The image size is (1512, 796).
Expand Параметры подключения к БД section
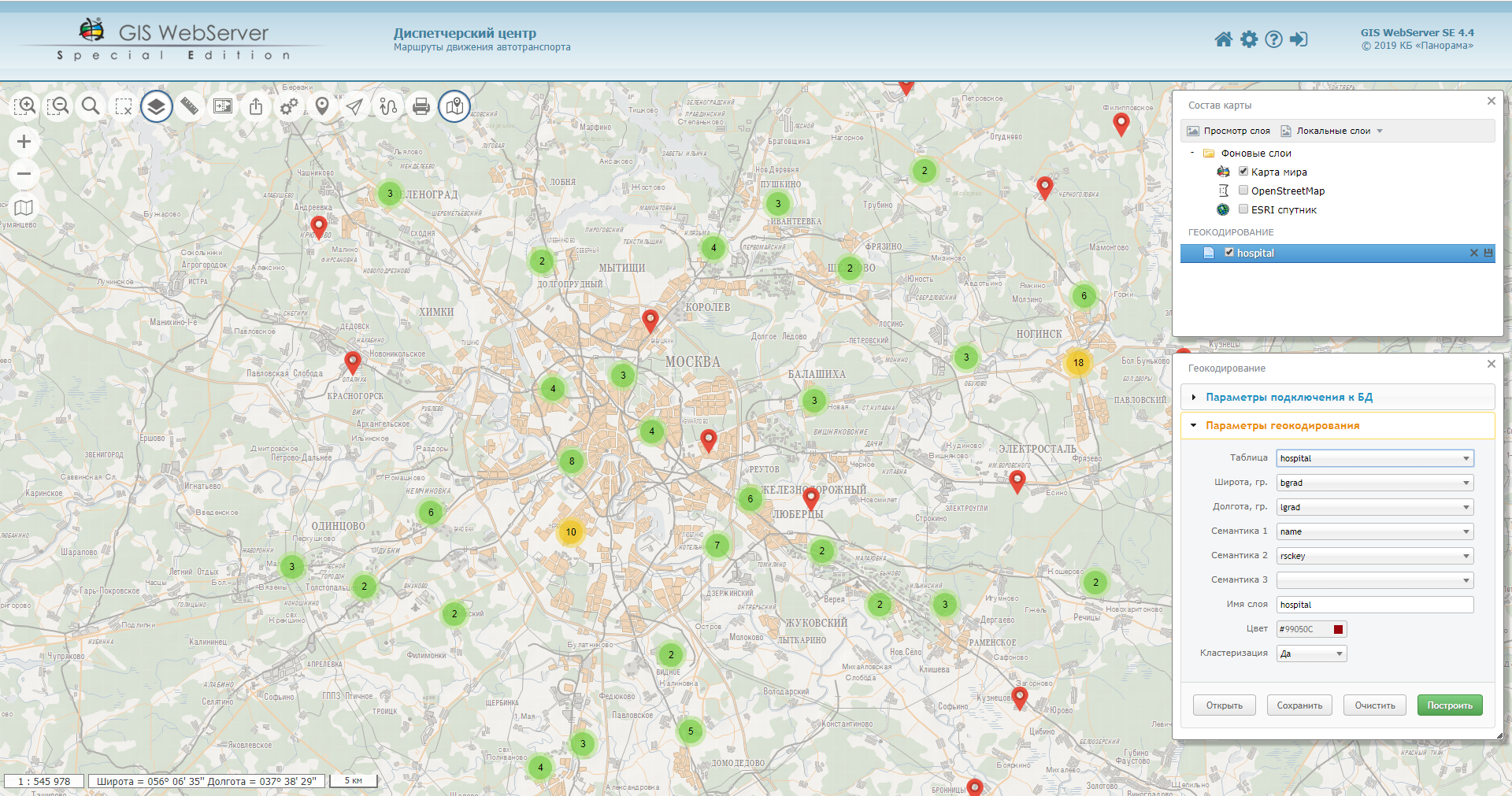coord(1288,398)
